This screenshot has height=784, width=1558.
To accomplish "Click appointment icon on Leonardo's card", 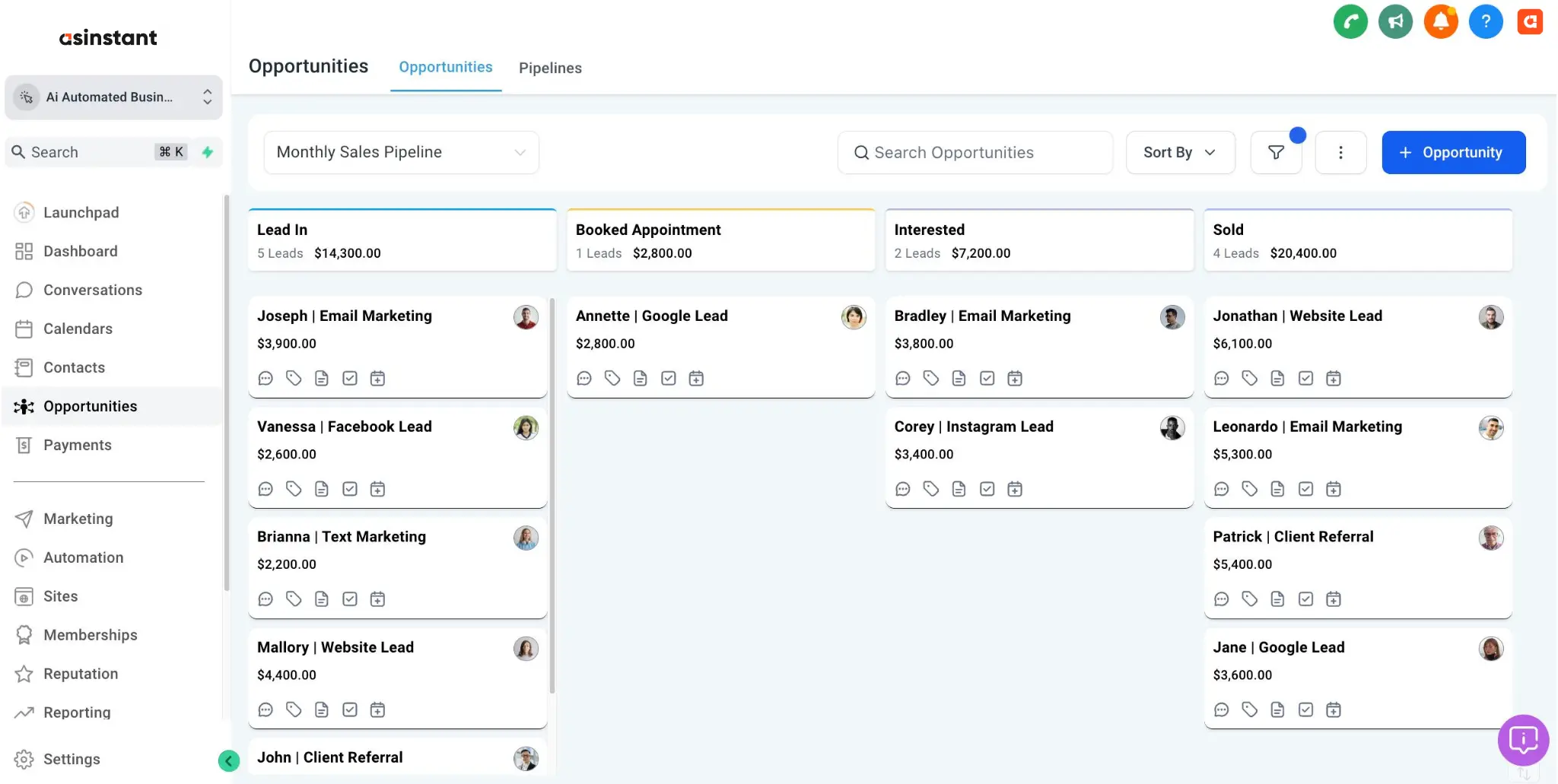I will tap(1334, 489).
